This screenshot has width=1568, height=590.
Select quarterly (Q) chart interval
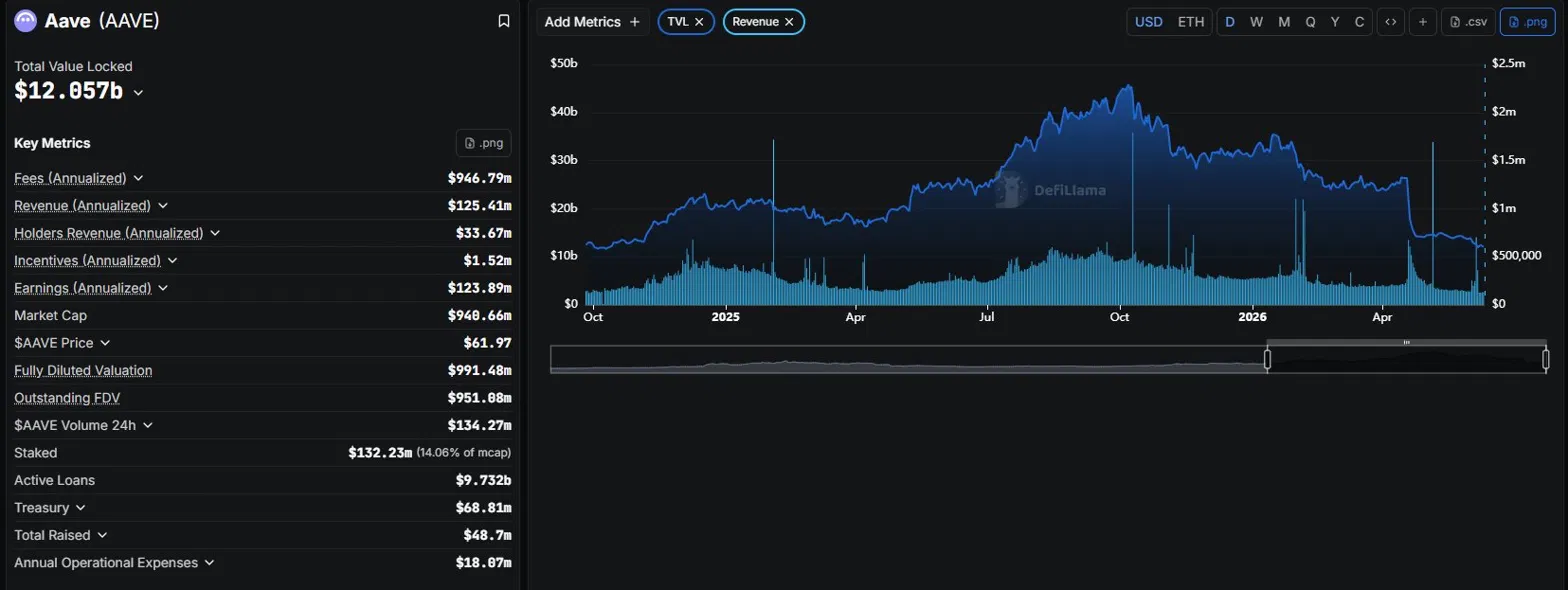click(1310, 21)
